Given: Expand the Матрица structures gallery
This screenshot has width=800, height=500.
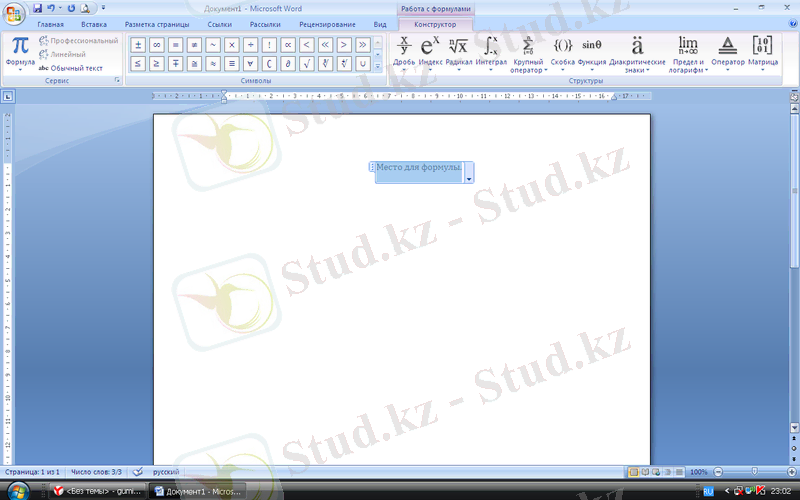Looking at the screenshot, I should [x=763, y=54].
